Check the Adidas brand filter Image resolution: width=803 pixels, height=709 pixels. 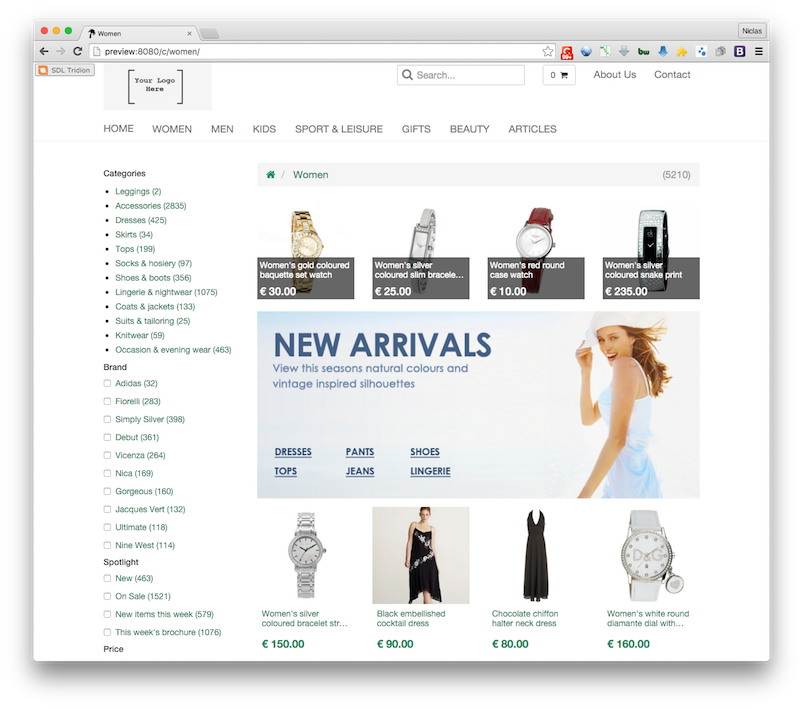107,383
